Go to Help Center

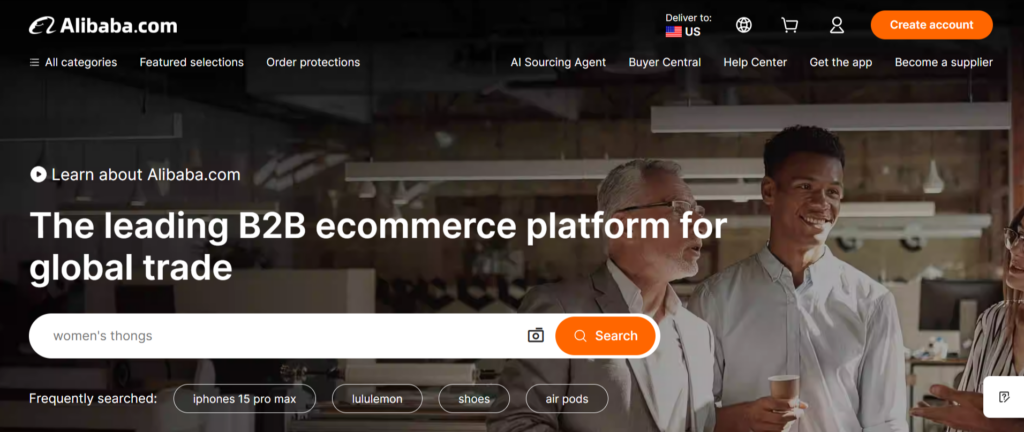755,63
